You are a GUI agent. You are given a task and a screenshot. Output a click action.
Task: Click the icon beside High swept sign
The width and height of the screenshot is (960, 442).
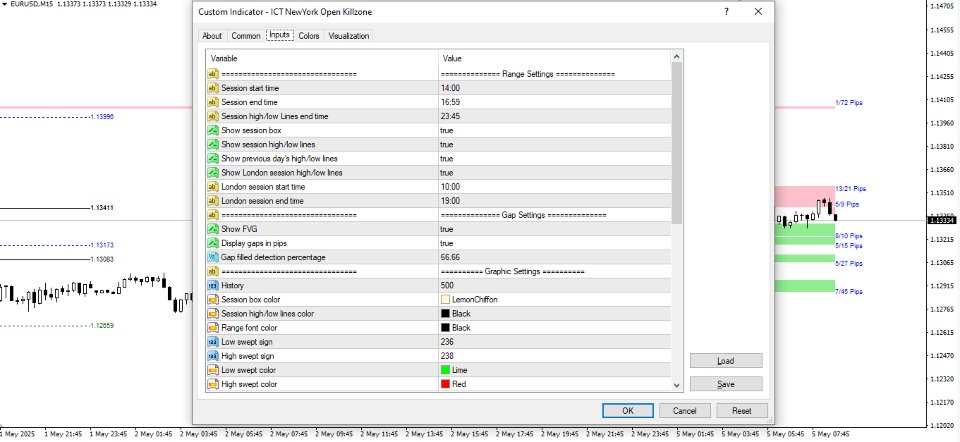213,356
